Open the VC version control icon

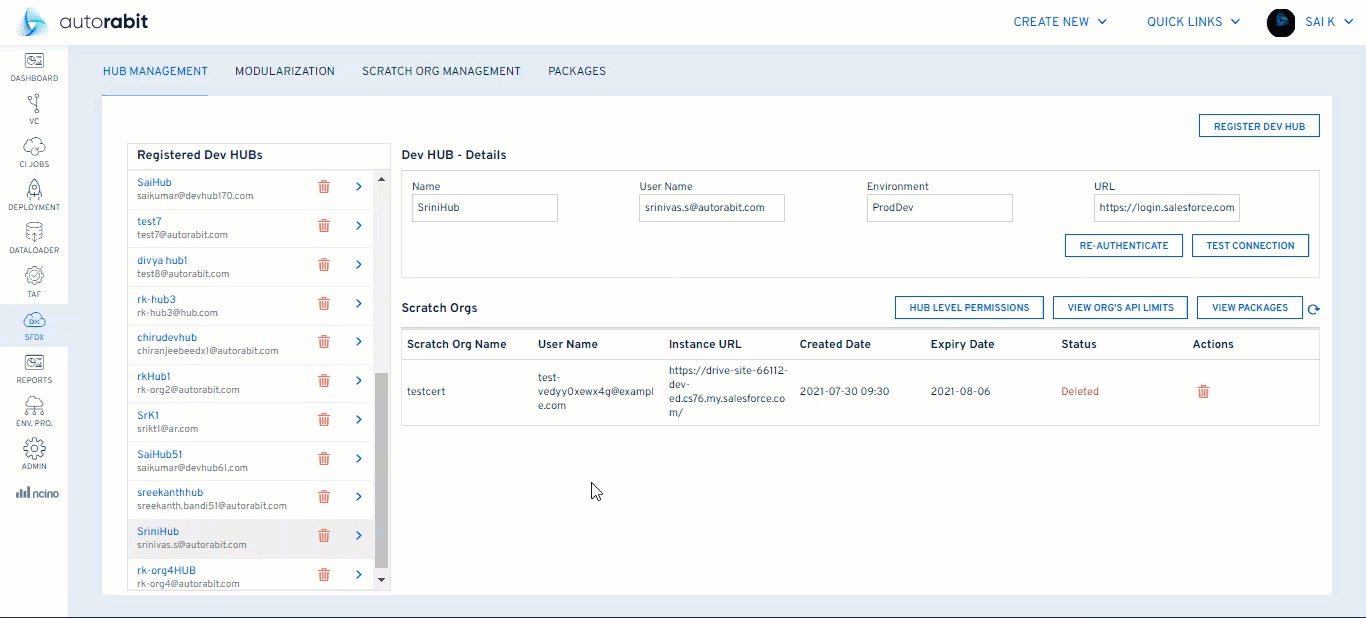tap(34, 105)
